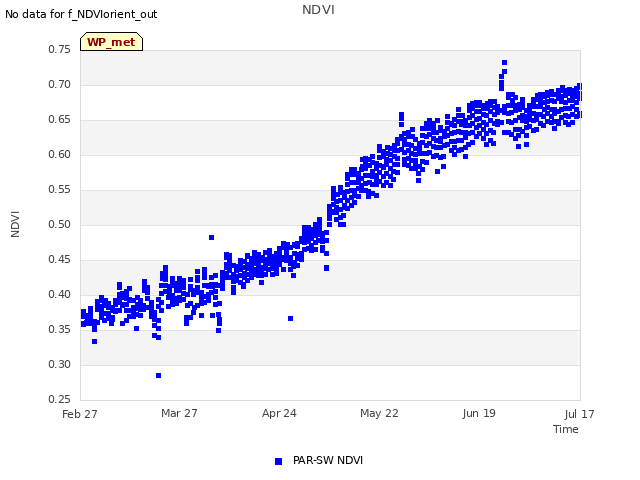Click the 0.25 y-axis tick label
Screen dimensions: 640x480
[60, 399]
